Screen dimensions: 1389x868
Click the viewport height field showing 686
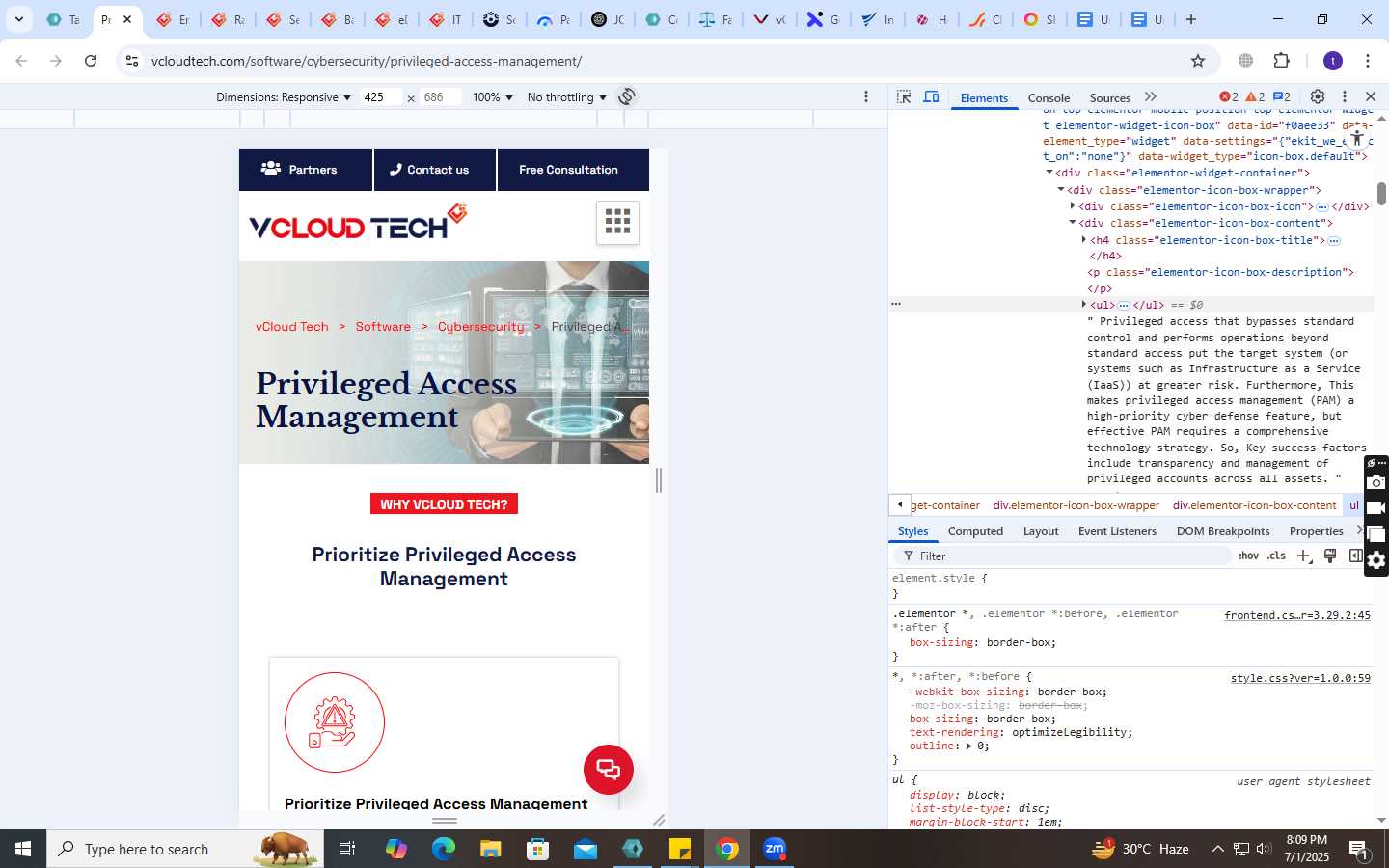[x=440, y=97]
